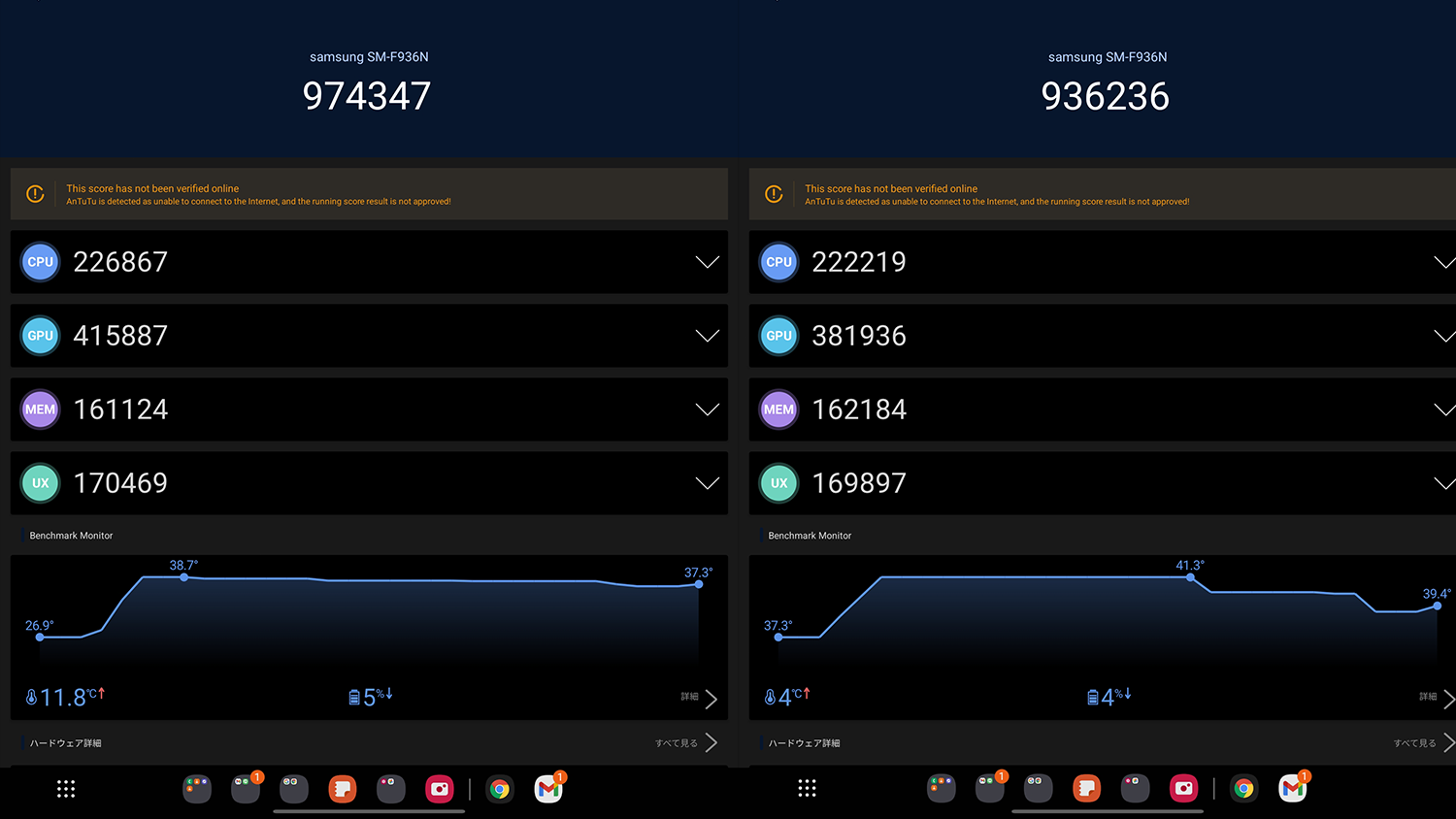
Task: Expand the MEM 162184 score row
Action: pos(1443,409)
